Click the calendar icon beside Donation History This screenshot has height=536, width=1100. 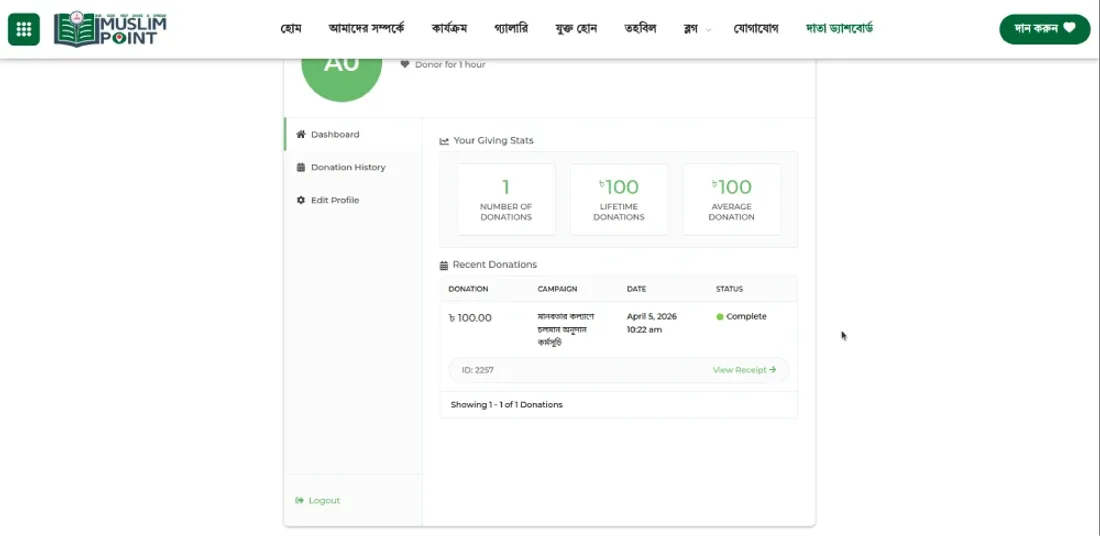tap(301, 167)
